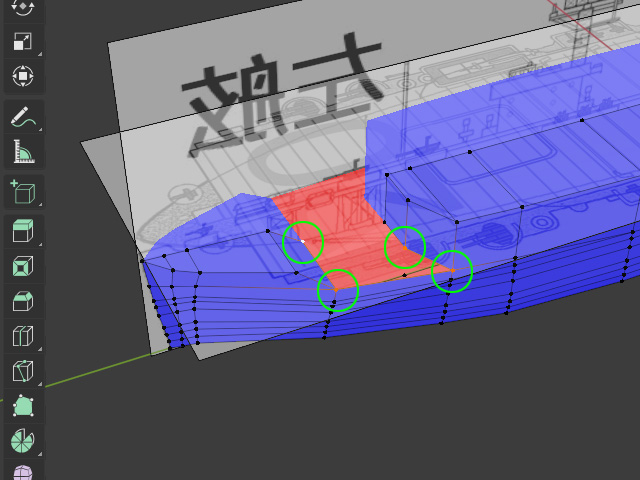Select the Add Cube tool
Image resolution: width=640 pixels, height=480 pixels.
pos(23,192)
